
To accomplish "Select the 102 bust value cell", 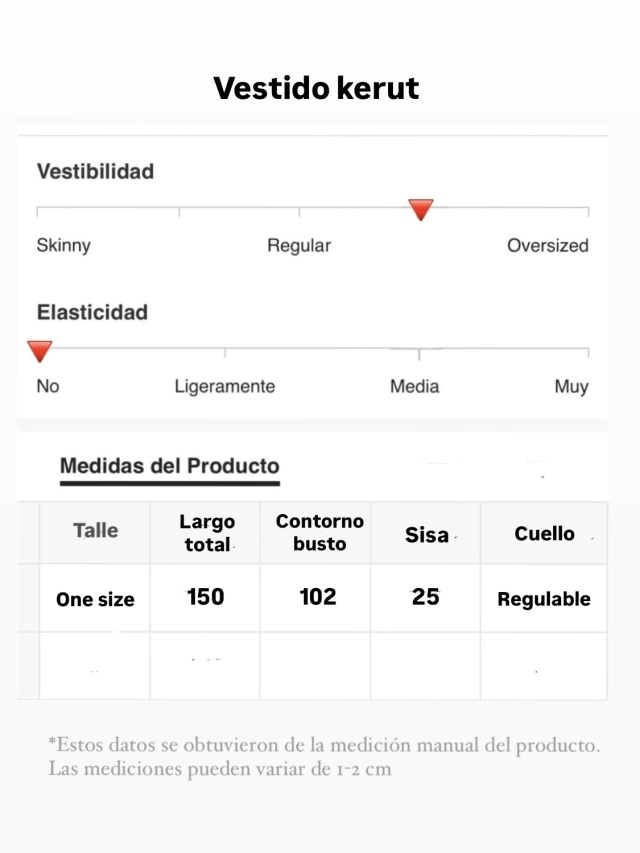I will click(x=316, y=597).
